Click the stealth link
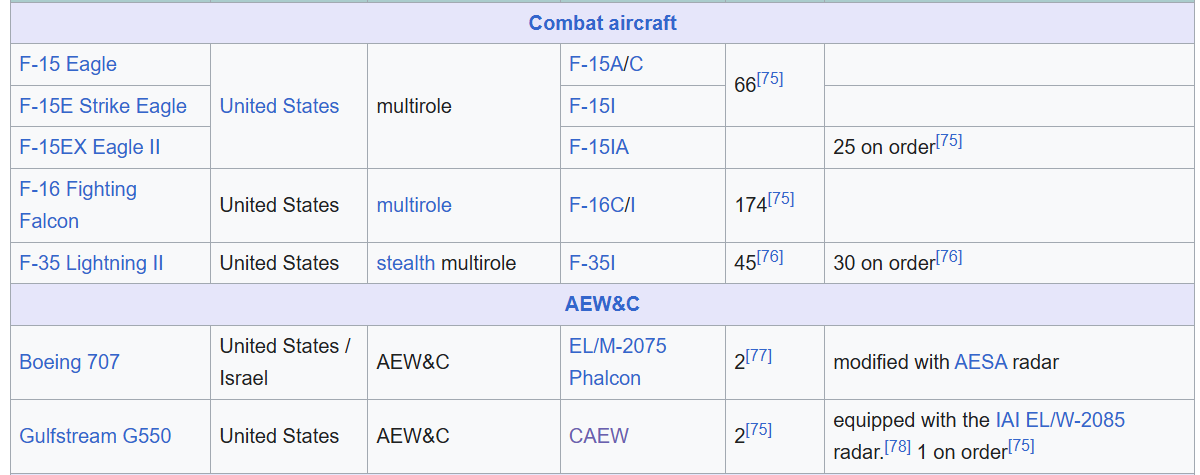 [x=405, y=263]
